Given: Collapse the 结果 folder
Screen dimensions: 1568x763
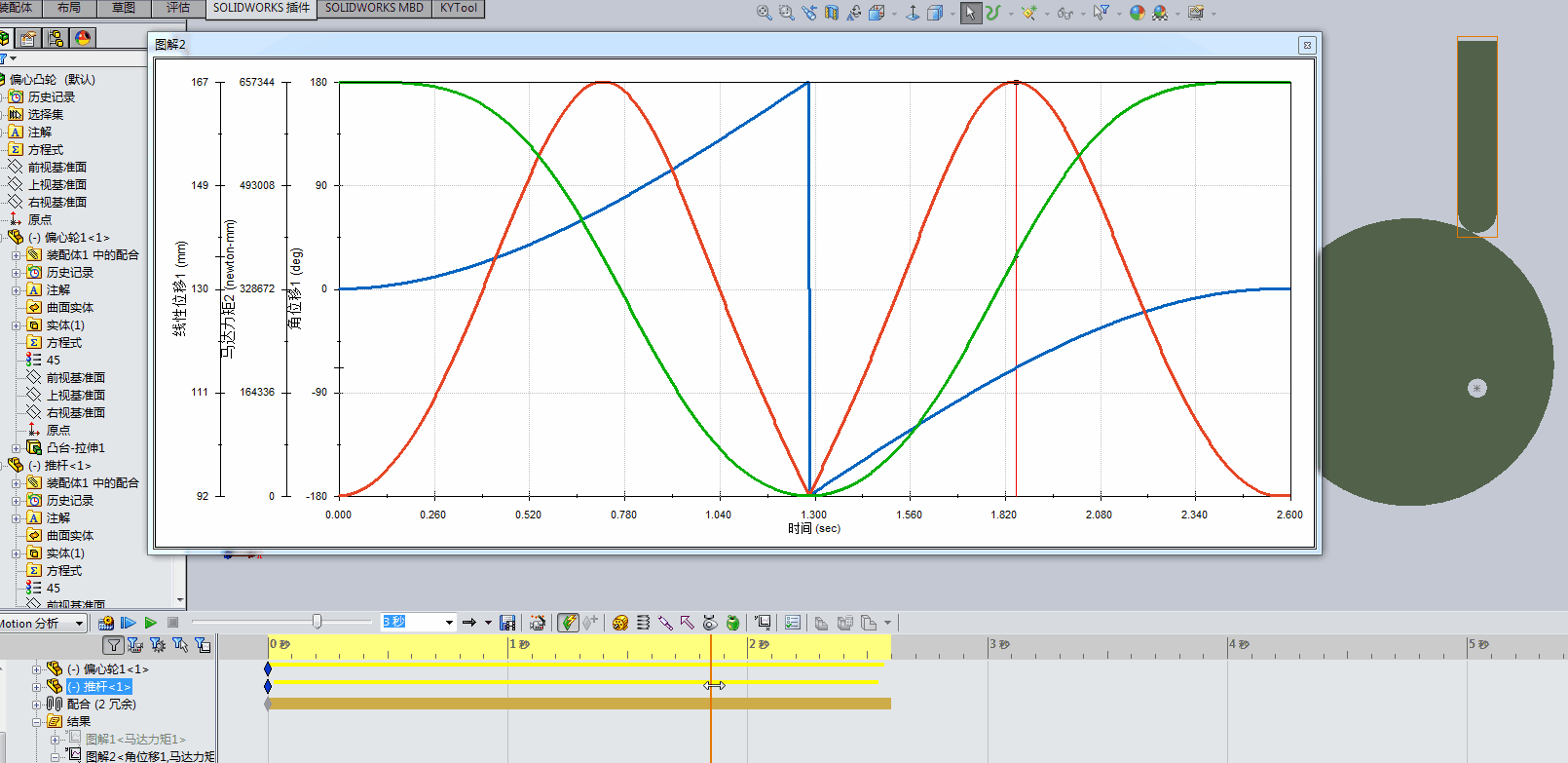Looking at the screenshot, I should point(37,722).
